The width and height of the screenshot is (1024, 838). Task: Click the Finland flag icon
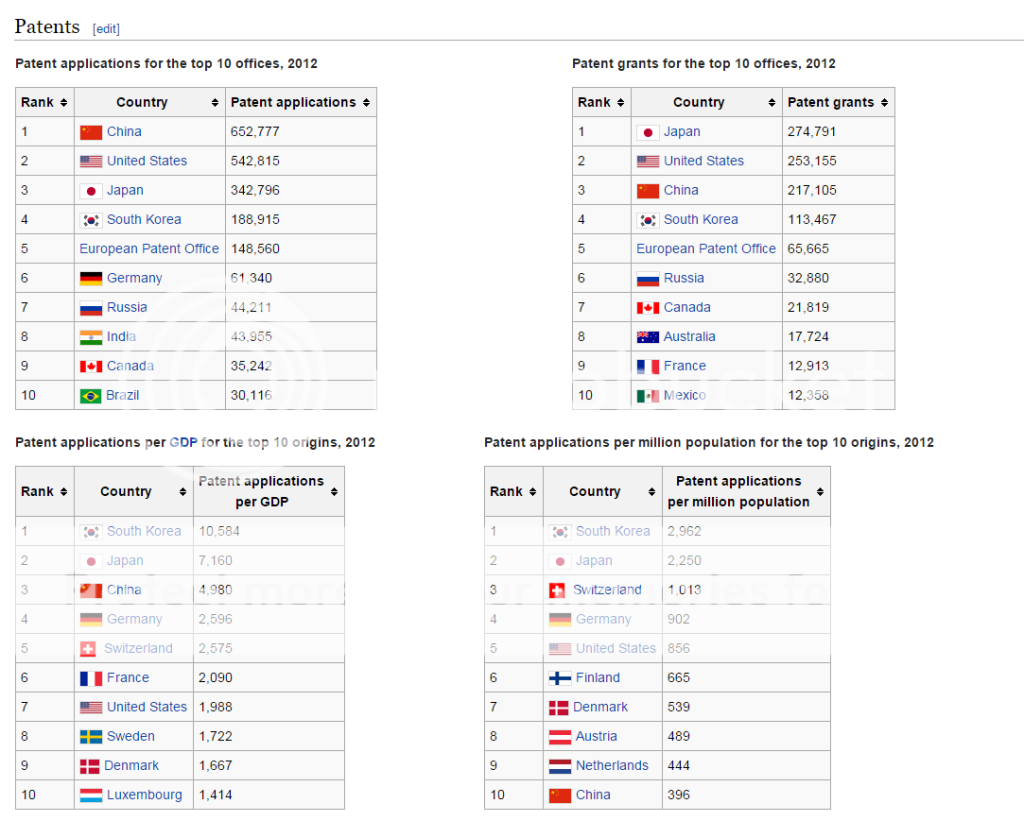click(x=560, y=679)
